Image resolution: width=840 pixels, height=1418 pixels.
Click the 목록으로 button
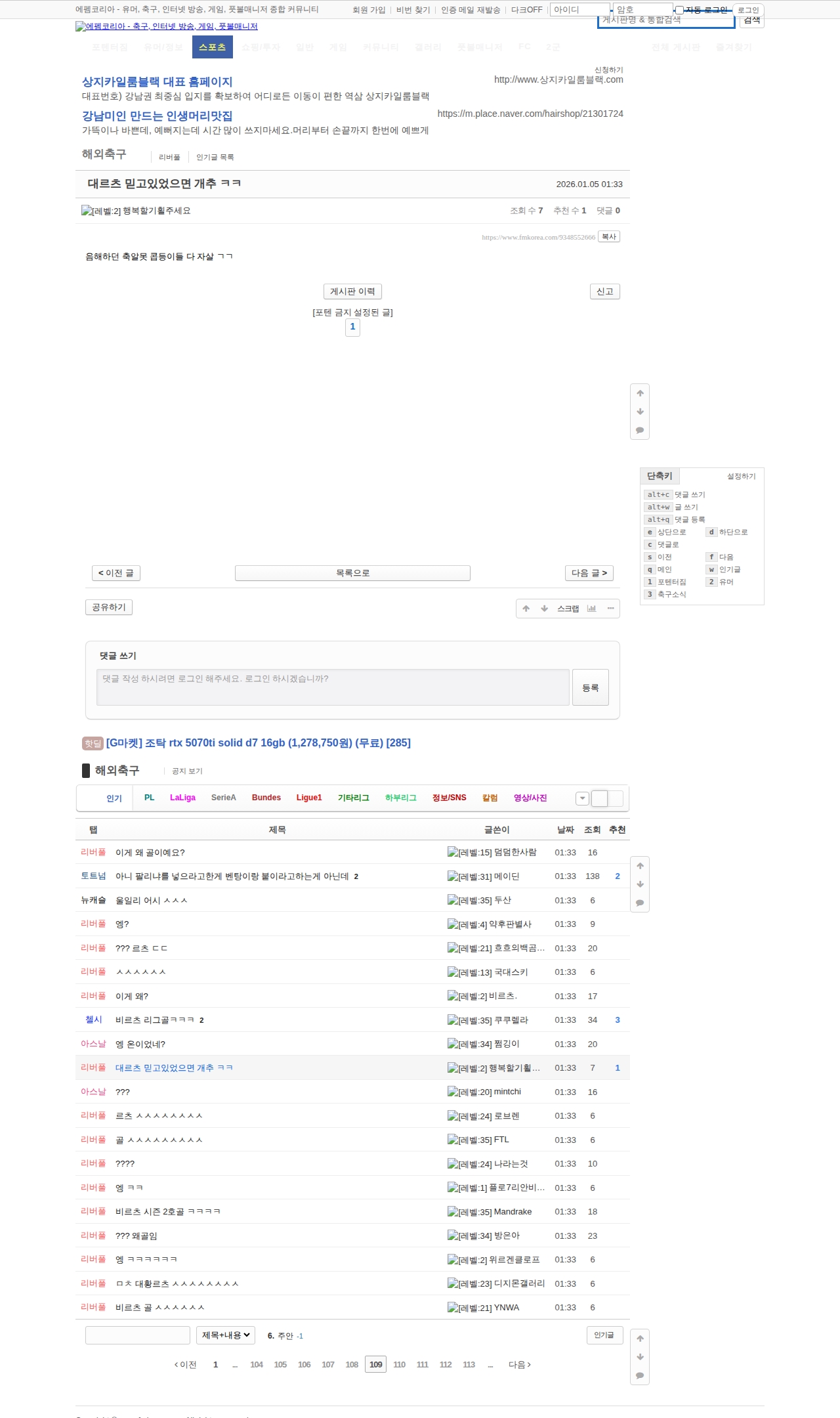pyautogui.click(x=352, y=573)
